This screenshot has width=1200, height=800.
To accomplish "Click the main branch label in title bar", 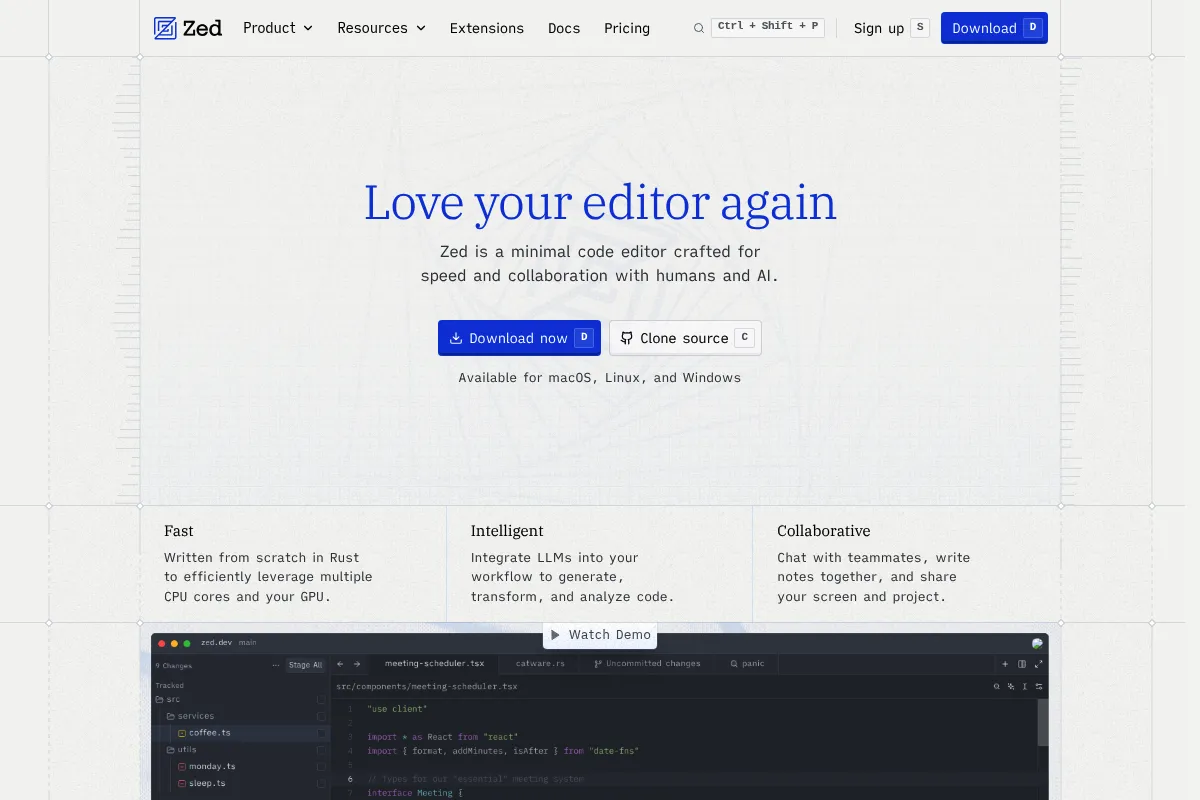I will [x=248, y=643].
